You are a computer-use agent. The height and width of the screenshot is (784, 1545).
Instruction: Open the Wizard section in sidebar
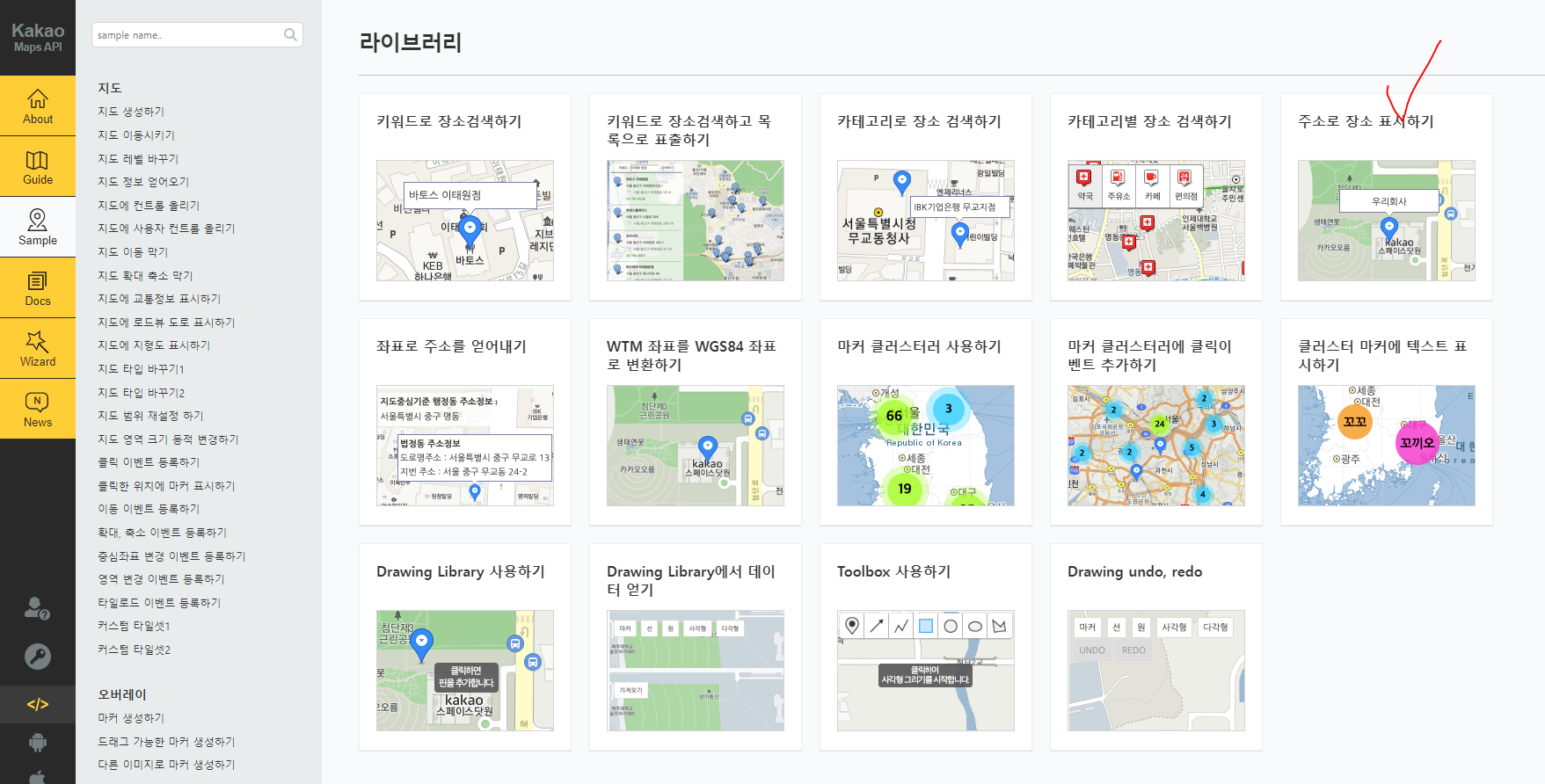(38, 348)
